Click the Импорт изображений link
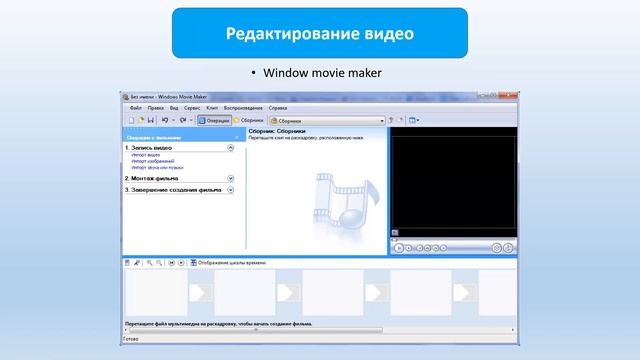Viewport: 640px width, 360px height. (x=153, y=161)
